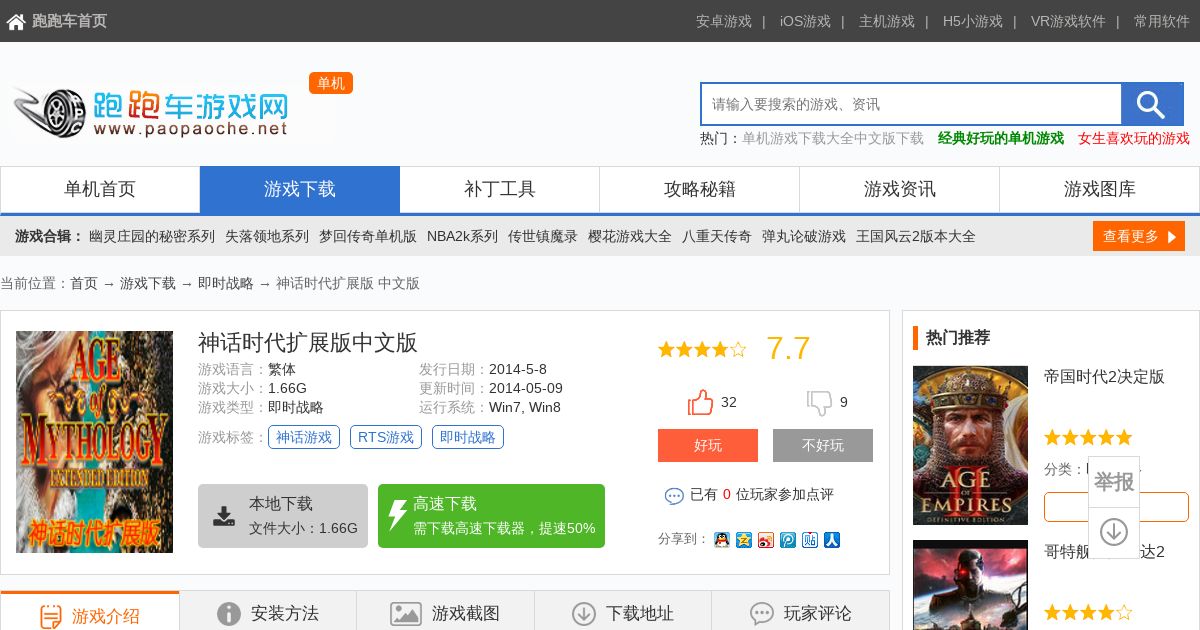The image size is (1200, 630).
Task: Click the four-star rating beside 7.7
Action: [x=702, y=349]
